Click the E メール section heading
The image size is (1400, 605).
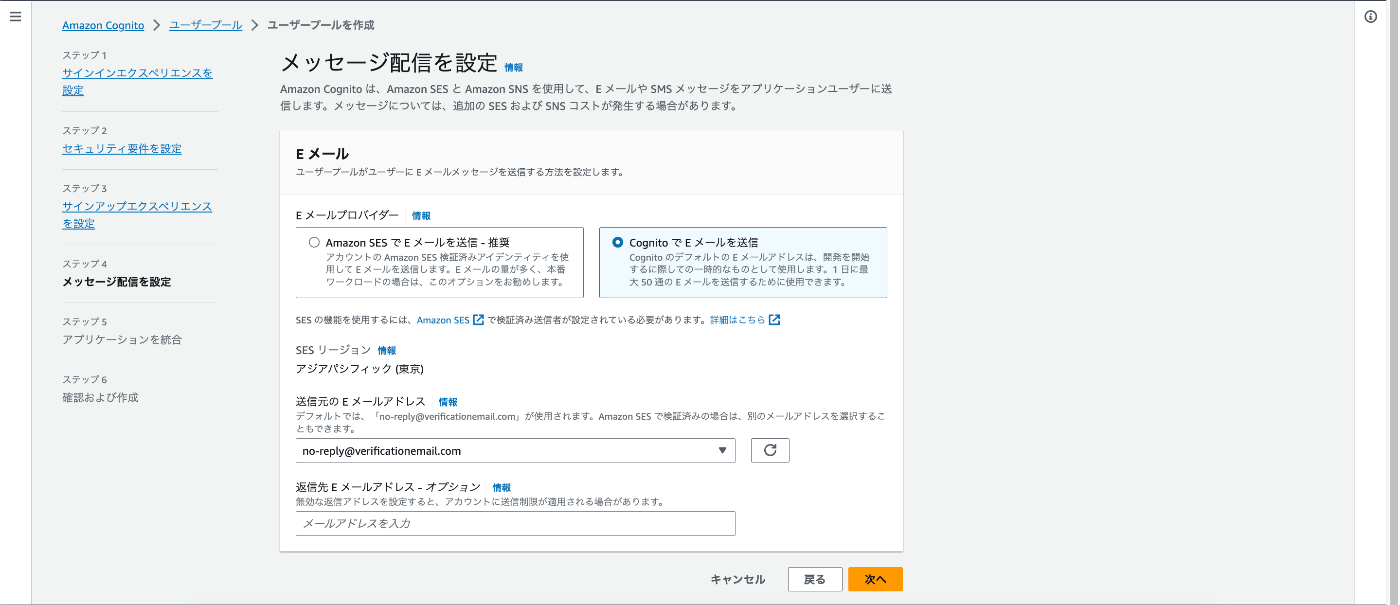(x=323, y=154)
